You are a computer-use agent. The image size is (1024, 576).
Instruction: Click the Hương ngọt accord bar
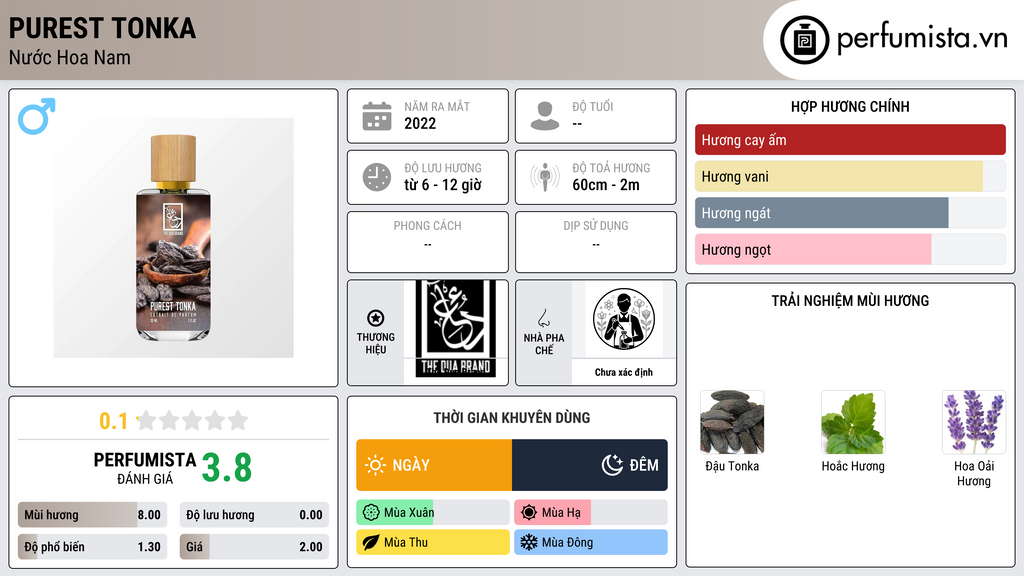850,249
